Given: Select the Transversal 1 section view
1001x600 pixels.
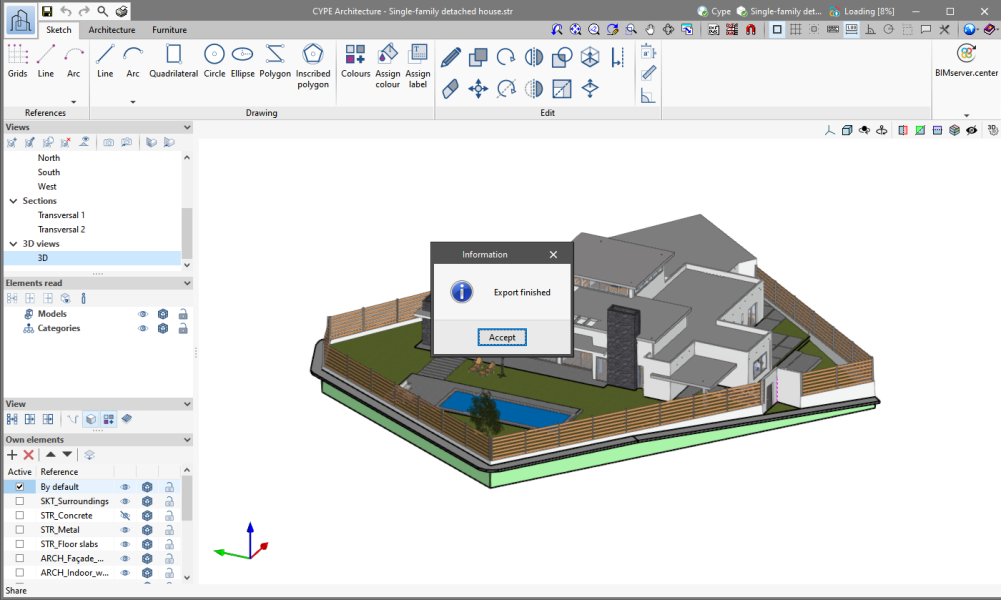Looking at the screenshot, I should click(x=61, y=215).
